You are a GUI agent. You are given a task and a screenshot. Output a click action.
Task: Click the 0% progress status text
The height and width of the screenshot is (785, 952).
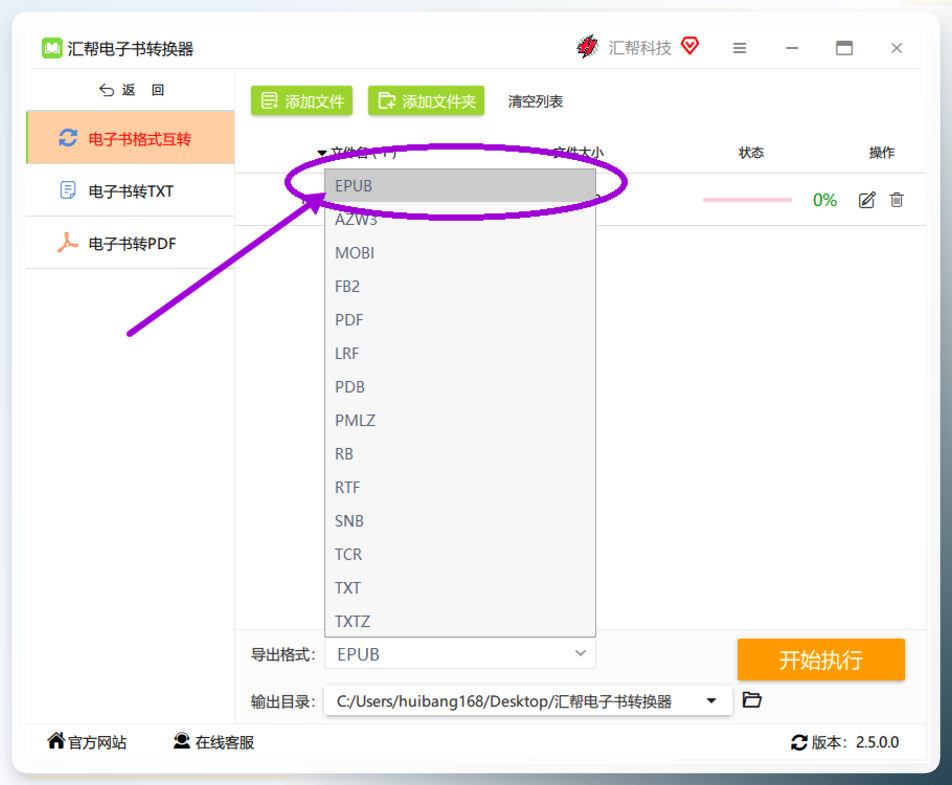point(824,200)
